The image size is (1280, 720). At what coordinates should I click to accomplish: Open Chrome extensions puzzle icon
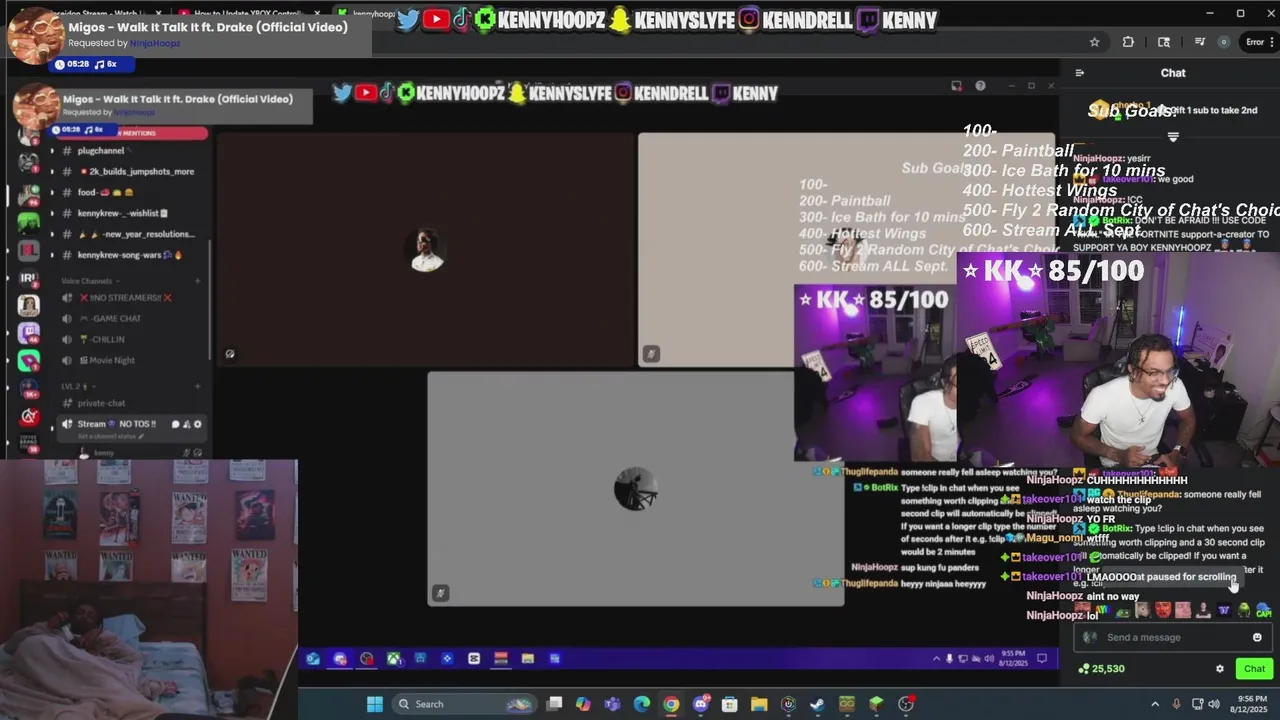pyautogui.click(x=1128, y=42)
